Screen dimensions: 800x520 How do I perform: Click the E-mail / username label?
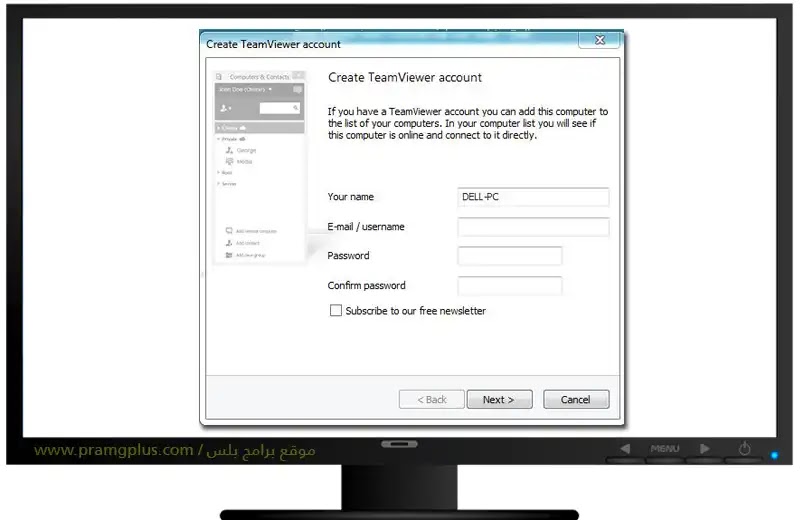[x=366, y=227]
